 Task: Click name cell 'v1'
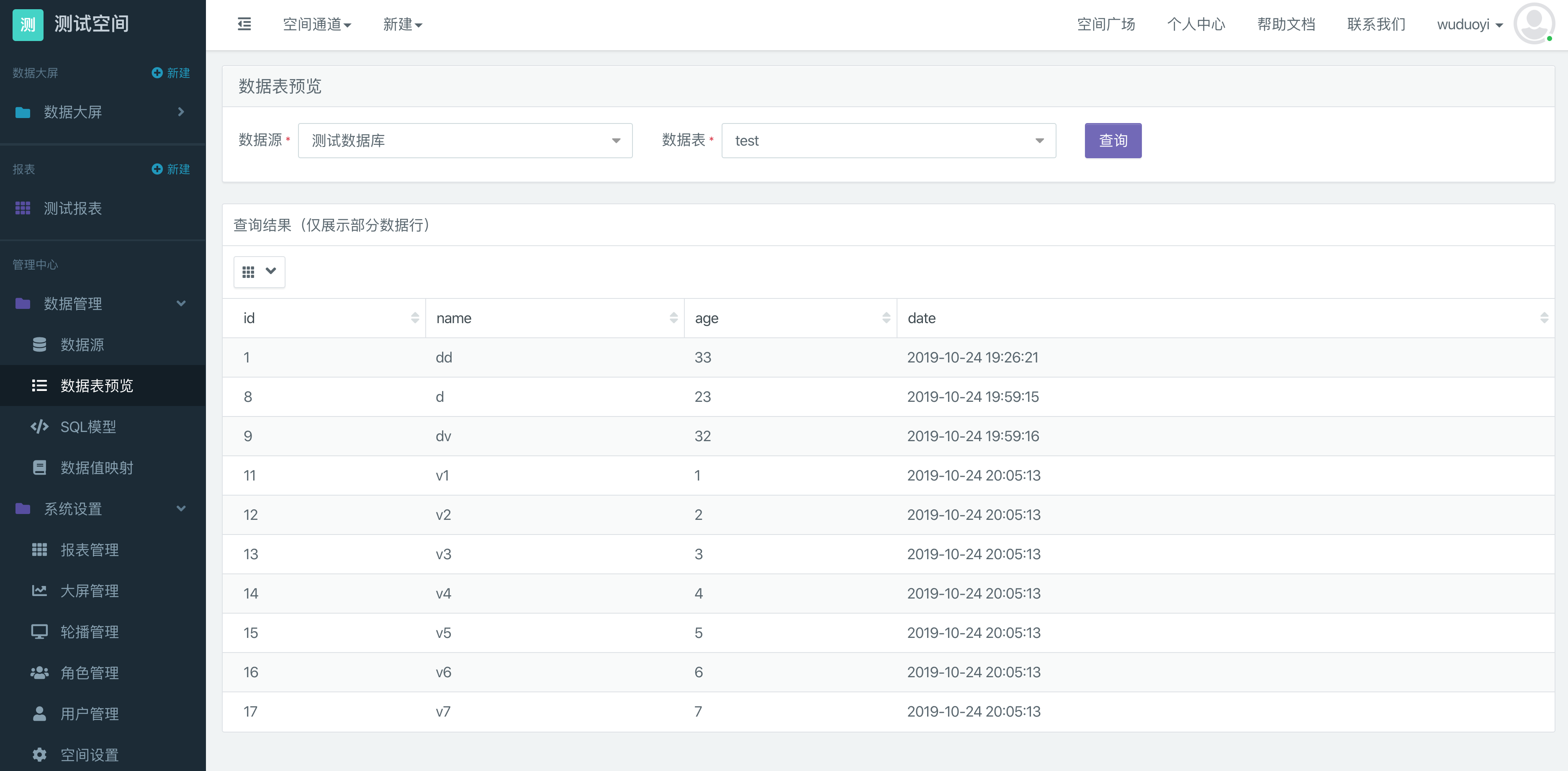442,475
